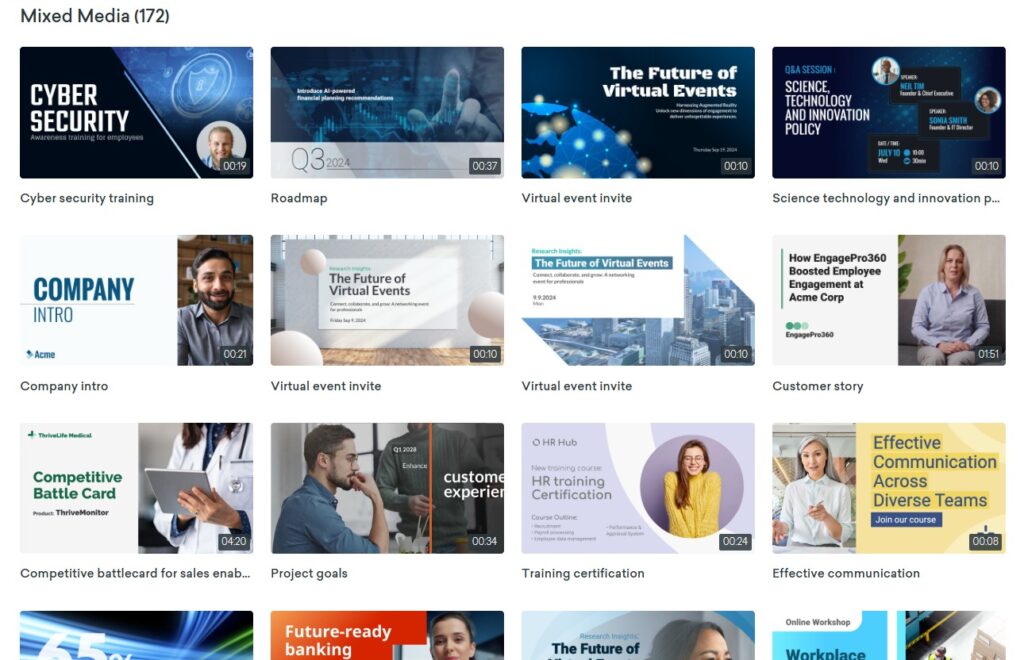
Task: Click the 'Training certification' title text
Action: point(583,573)
